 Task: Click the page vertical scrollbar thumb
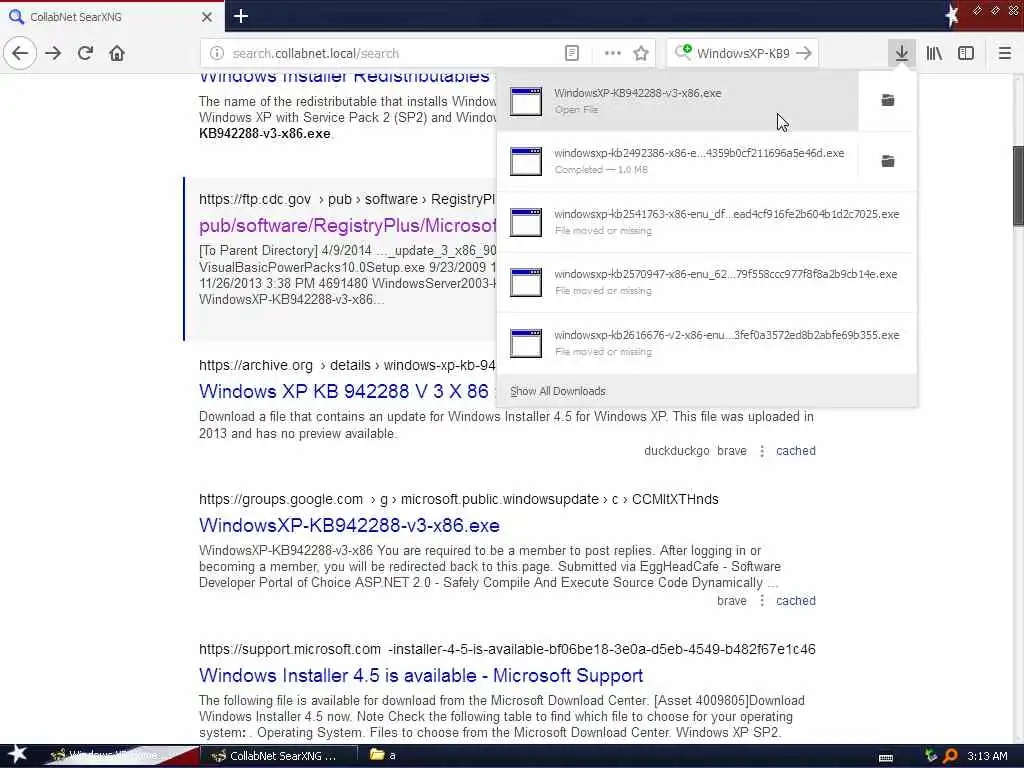(x=1018, y=186)
